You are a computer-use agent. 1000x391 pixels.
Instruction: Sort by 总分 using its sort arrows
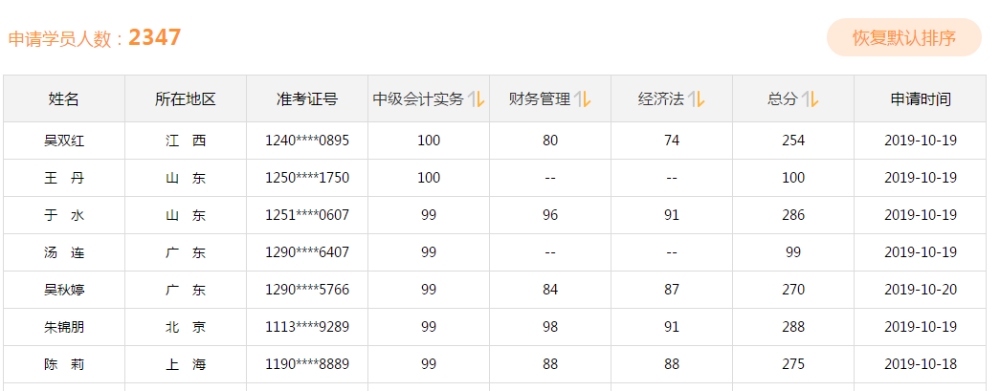810,100
